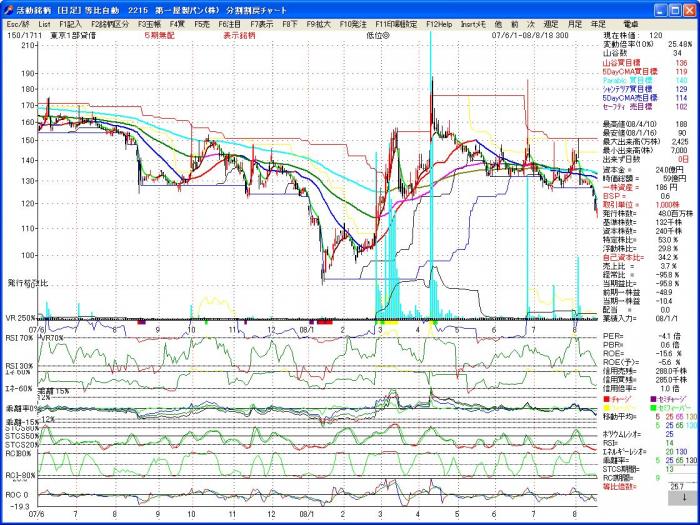The width and height of the screenshot is (700, 525).
Task: Click the F1記入 menu item
Action: coord(70,24)
